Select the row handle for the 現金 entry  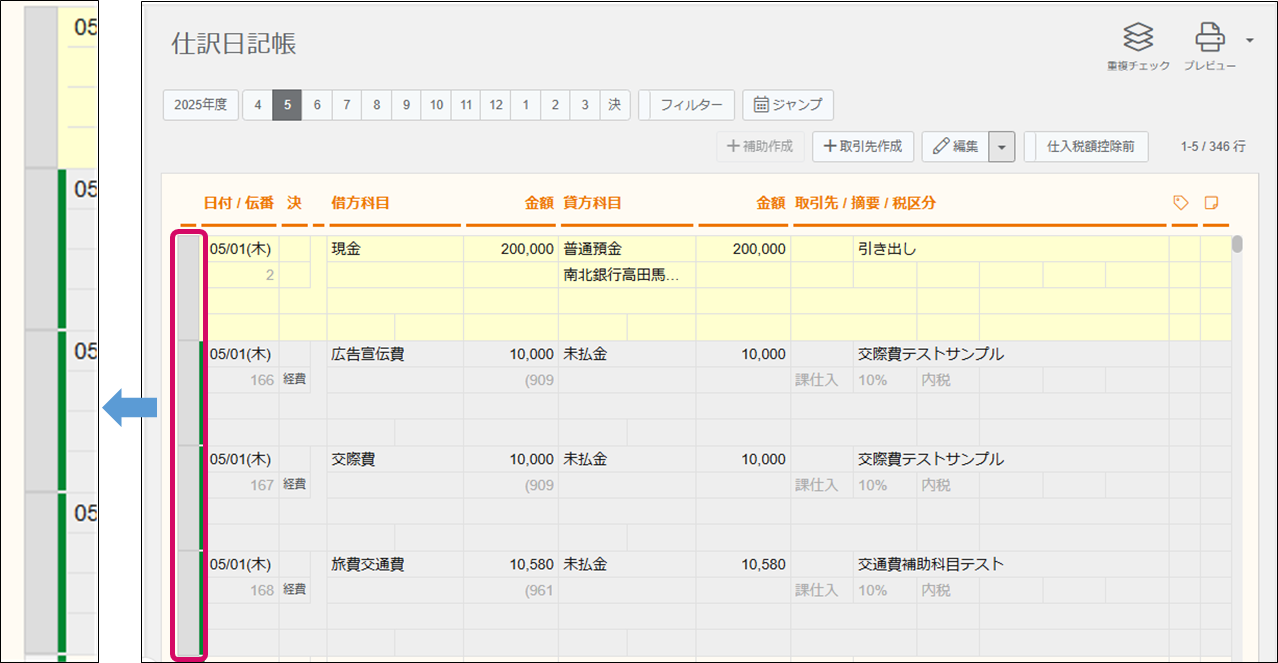tap(188, 287)
